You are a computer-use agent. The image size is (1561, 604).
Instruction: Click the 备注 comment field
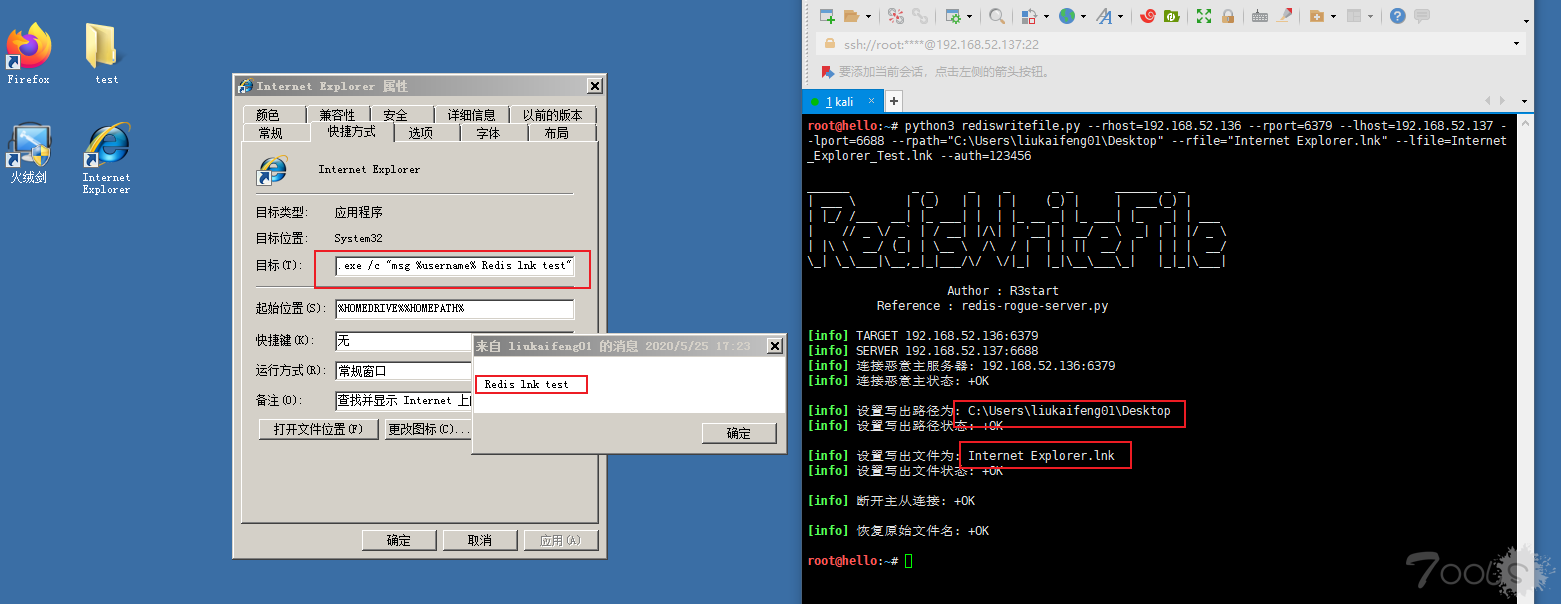403,400
